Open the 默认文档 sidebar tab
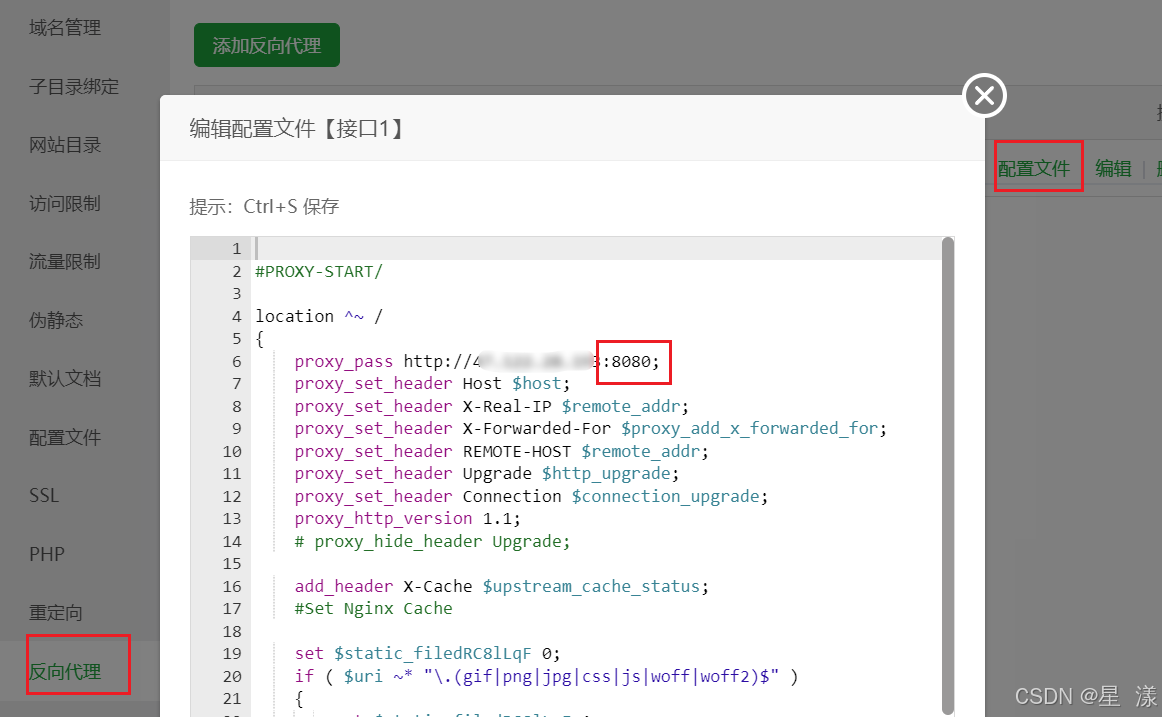Screen dimensions: 1162x717 coord(65,378)
